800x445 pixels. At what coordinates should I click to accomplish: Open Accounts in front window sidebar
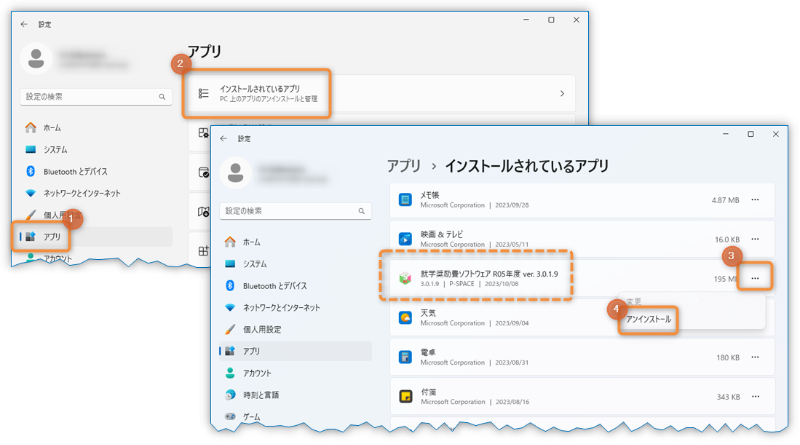295,373
